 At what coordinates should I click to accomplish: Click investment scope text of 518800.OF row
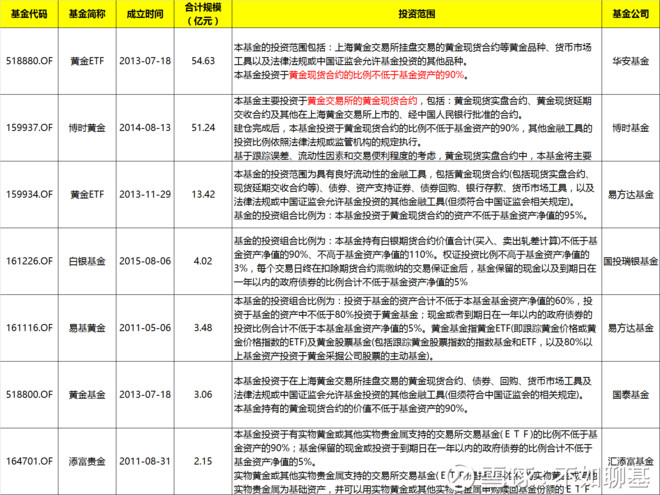click(413, 395)
